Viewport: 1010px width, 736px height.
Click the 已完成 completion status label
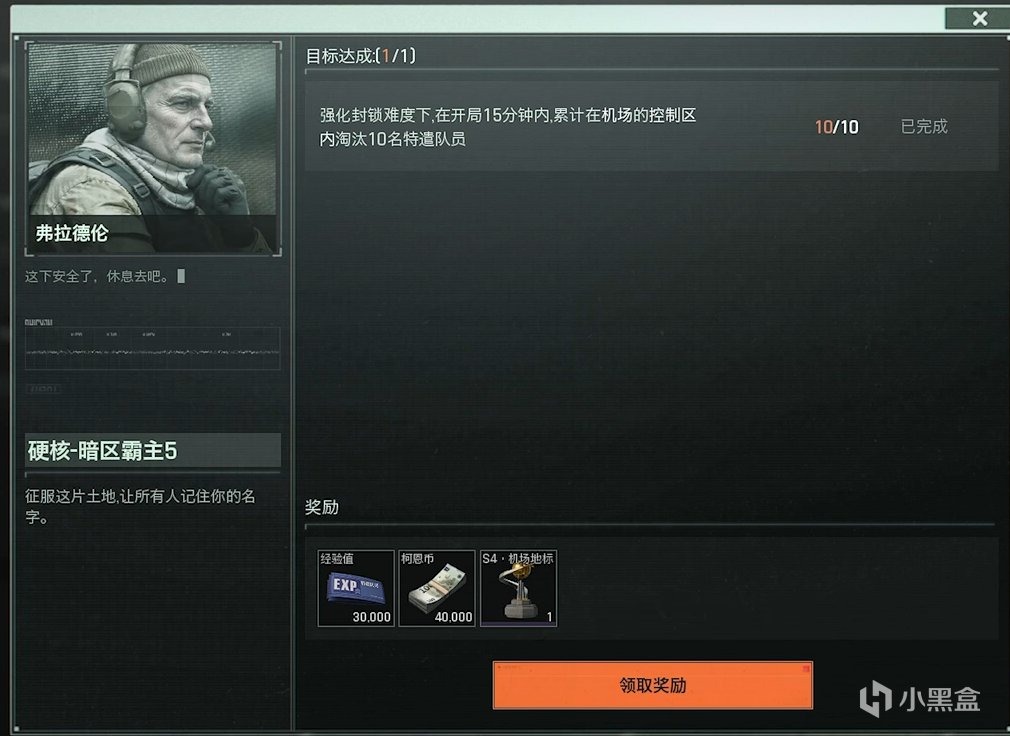(924, 126)
